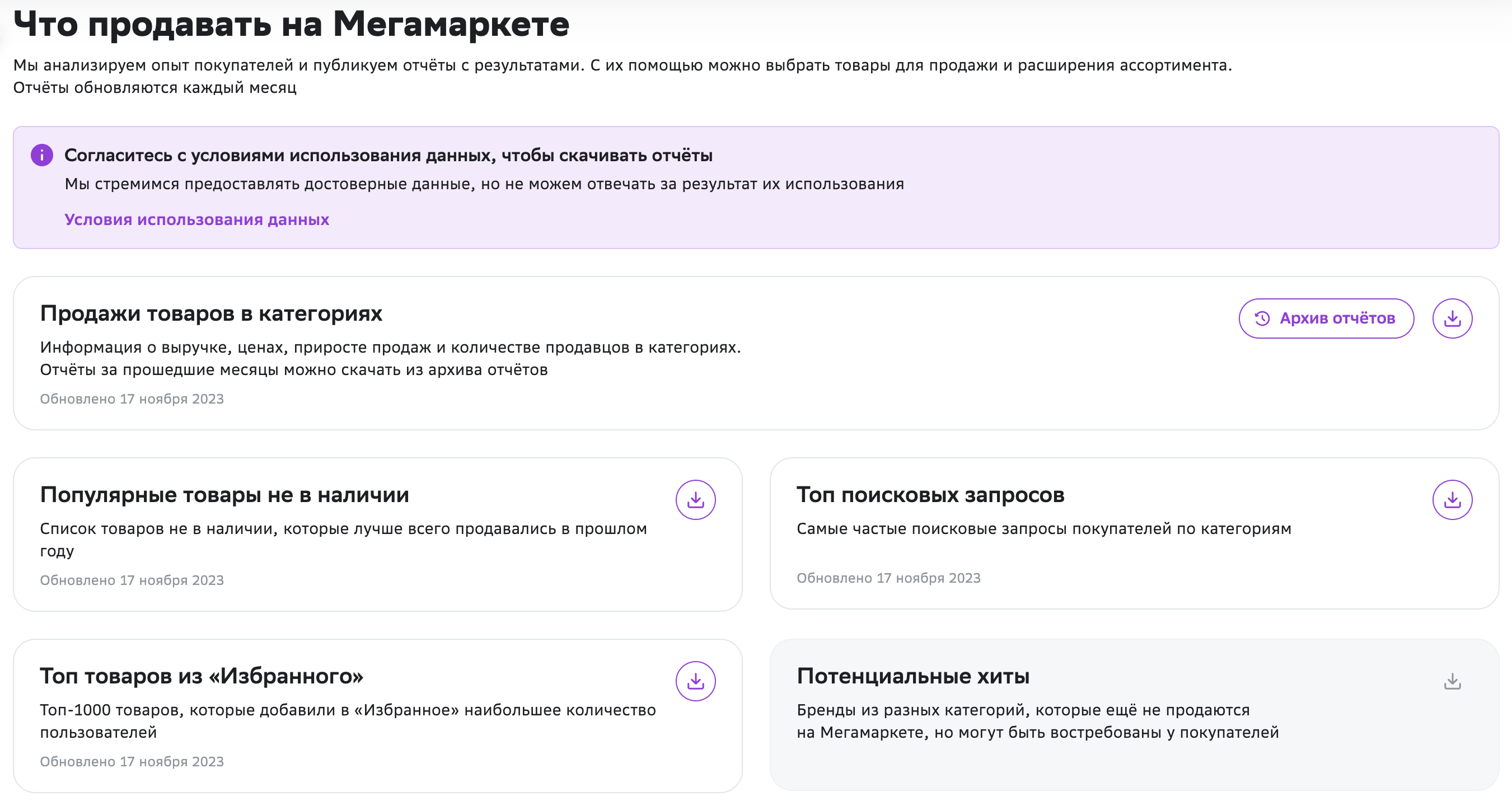Click the purple info icon in banner
The image size is (1512, 801).
41,156
